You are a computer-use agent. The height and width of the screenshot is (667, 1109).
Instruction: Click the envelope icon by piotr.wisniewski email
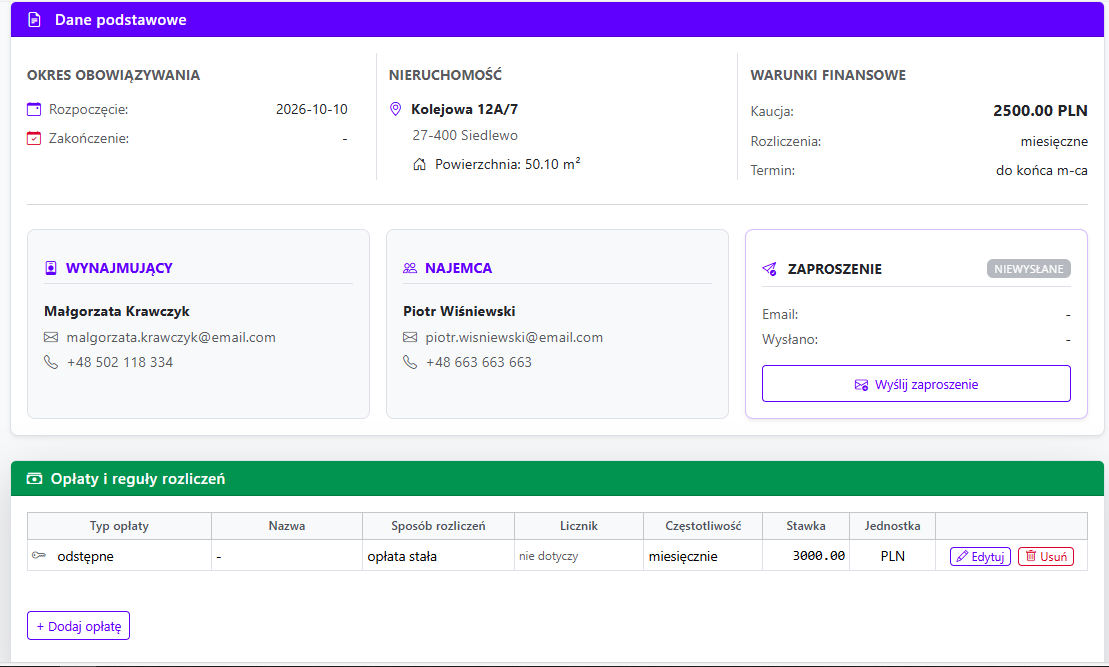pos(410,337)
